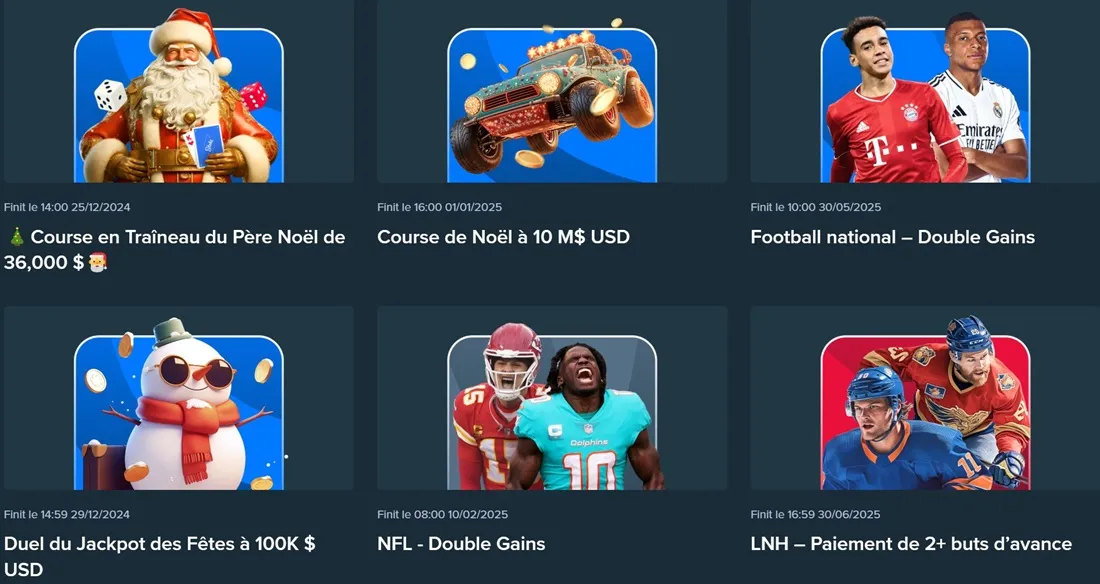Open the hockey players promotion image

tap(925, 403)
